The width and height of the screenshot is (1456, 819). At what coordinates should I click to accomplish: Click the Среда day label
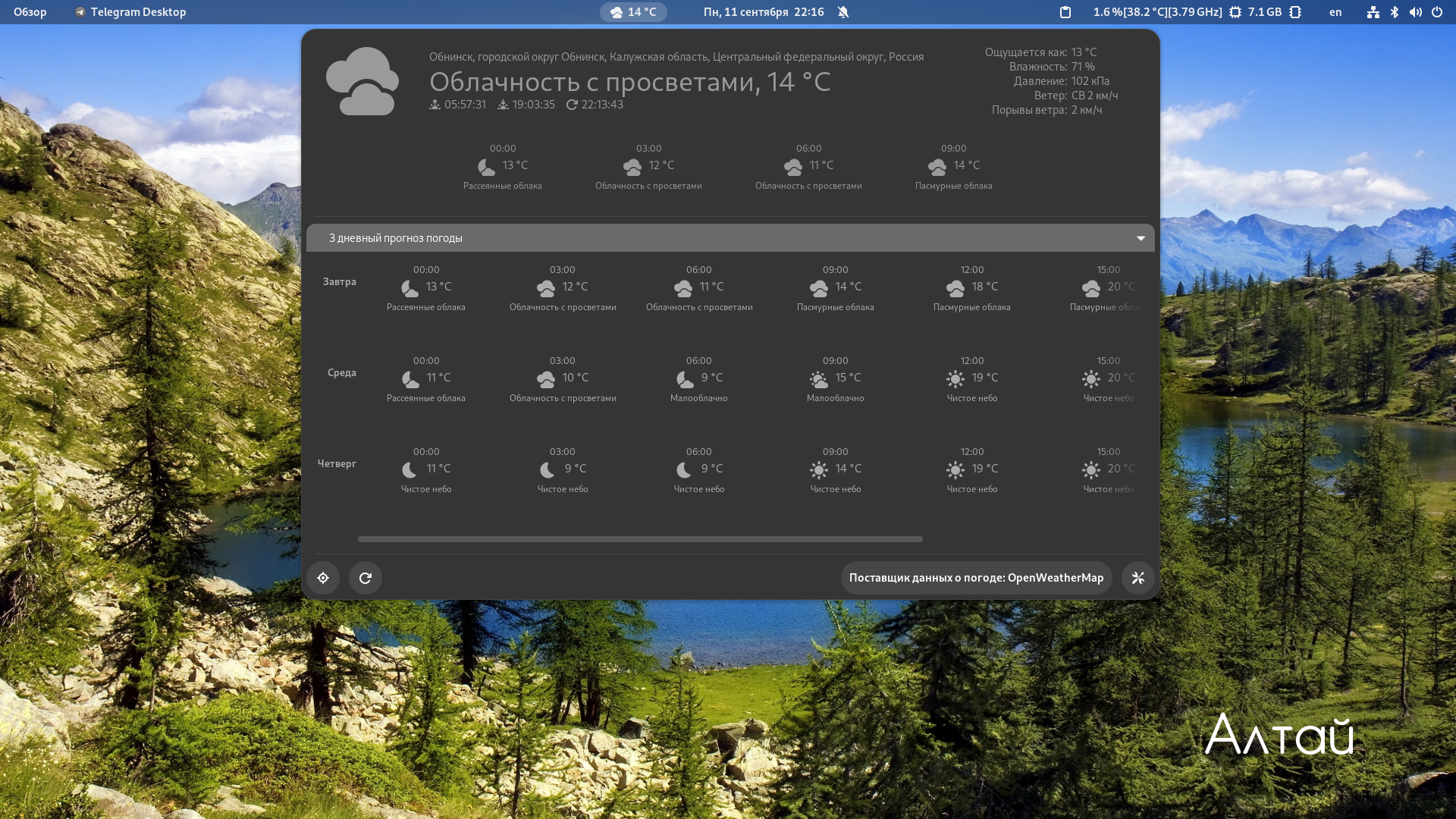[x=342, y=372]
